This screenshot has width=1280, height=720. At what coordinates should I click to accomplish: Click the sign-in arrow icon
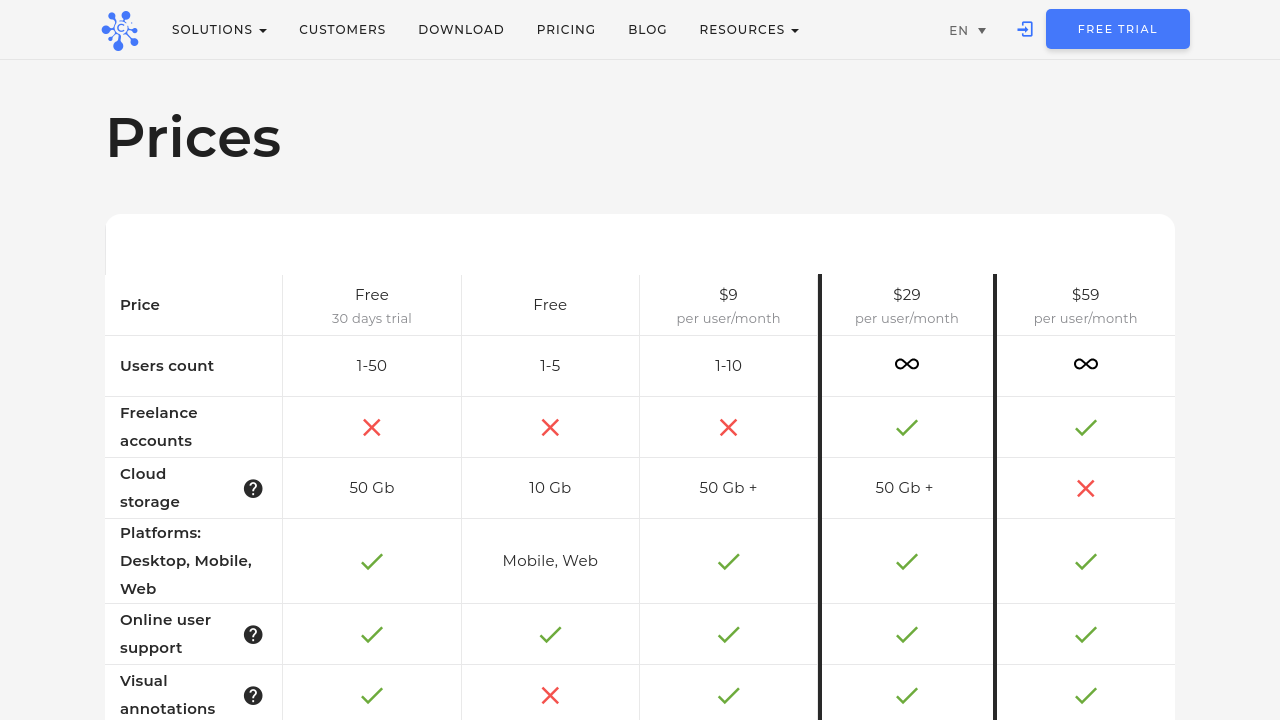[x=1025, y=30]
